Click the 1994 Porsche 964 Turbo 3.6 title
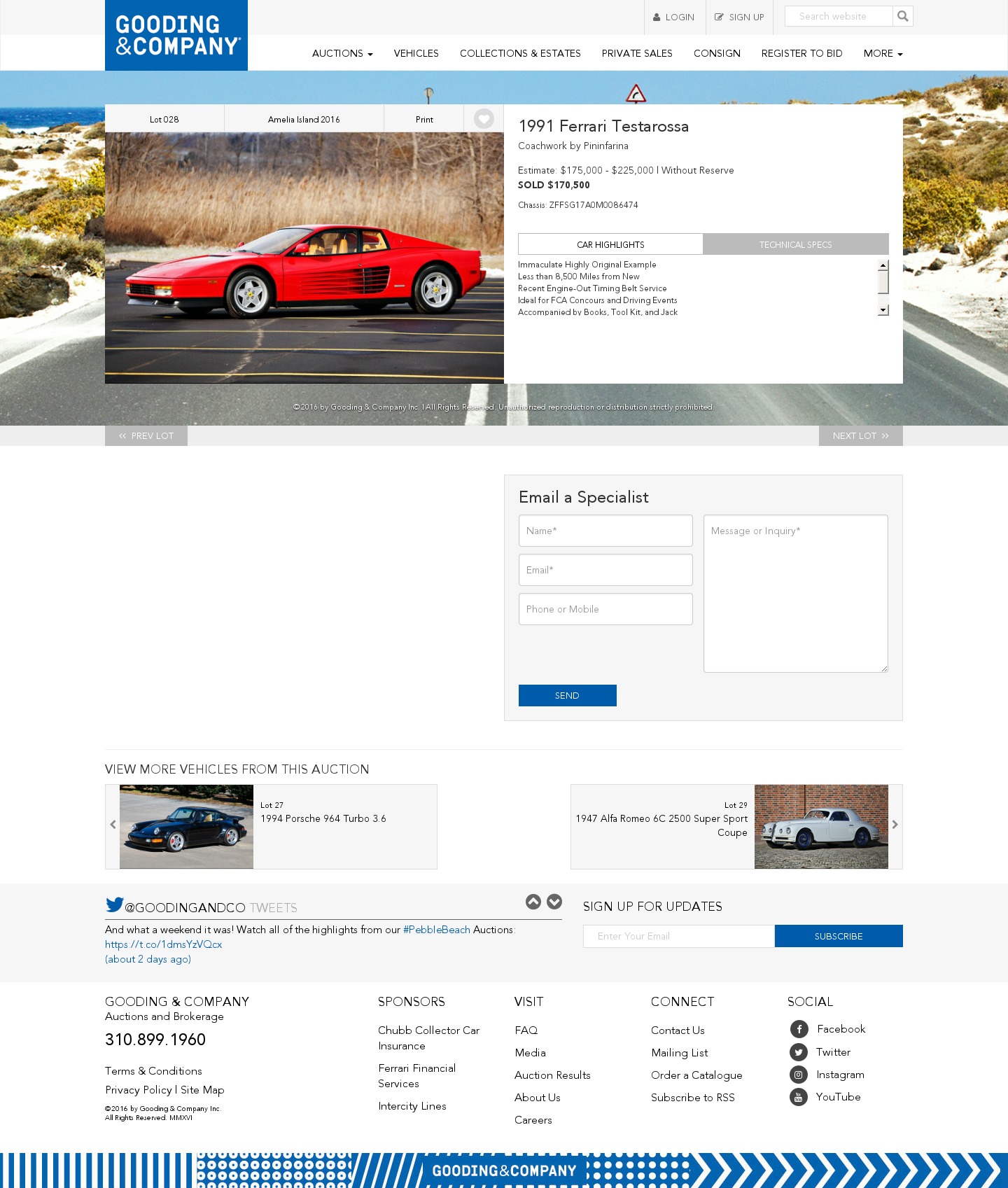Image resolution: width=1008 pixels, height=1188 pixels. pos(323,818)
